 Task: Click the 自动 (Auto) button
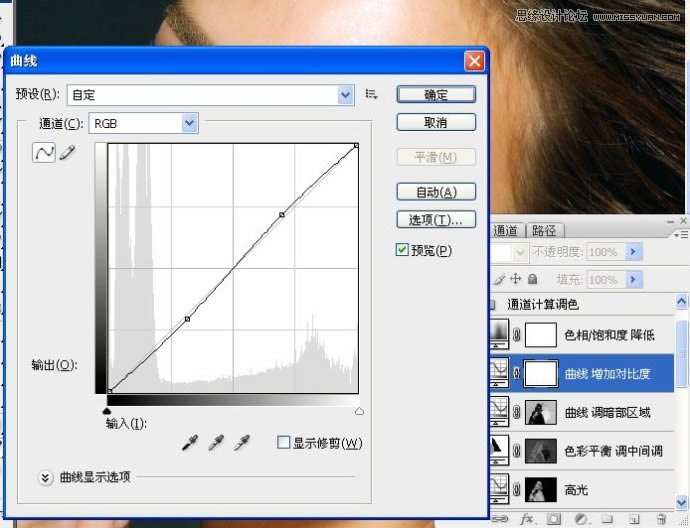point(435,192)
